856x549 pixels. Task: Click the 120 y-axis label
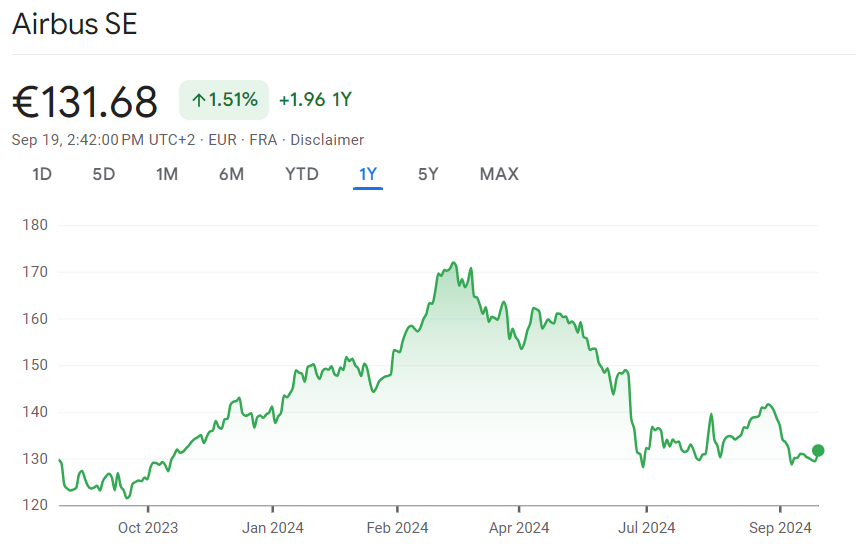coord(35,505)
